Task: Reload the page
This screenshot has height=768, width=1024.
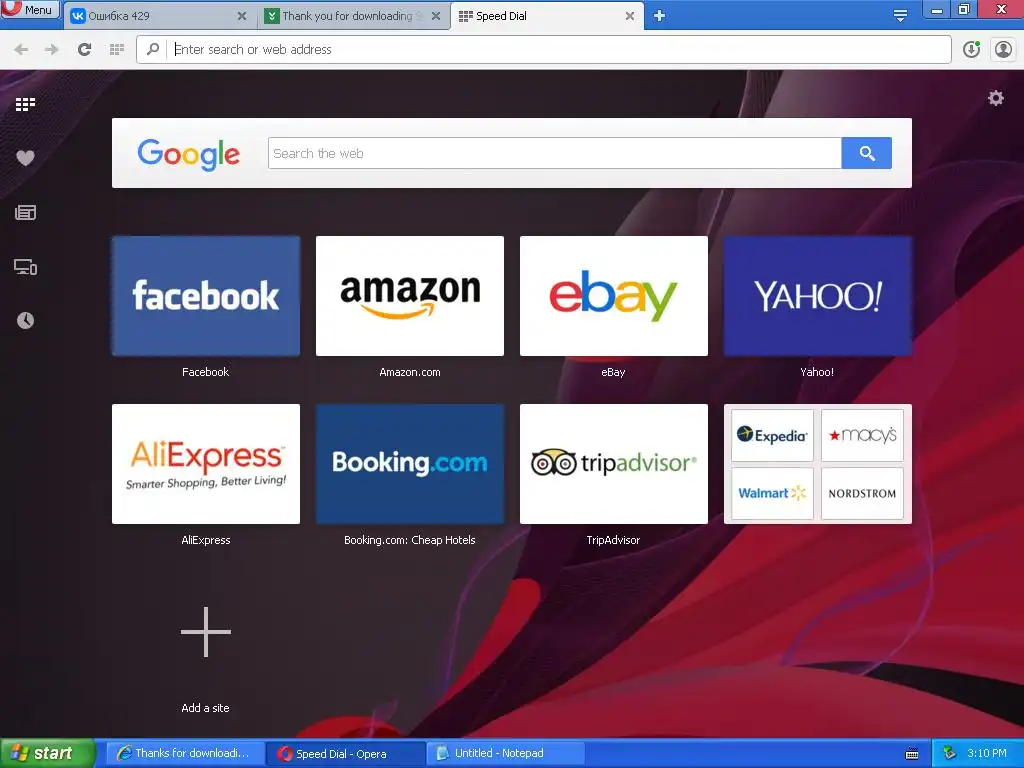Action: click(84, 49)
